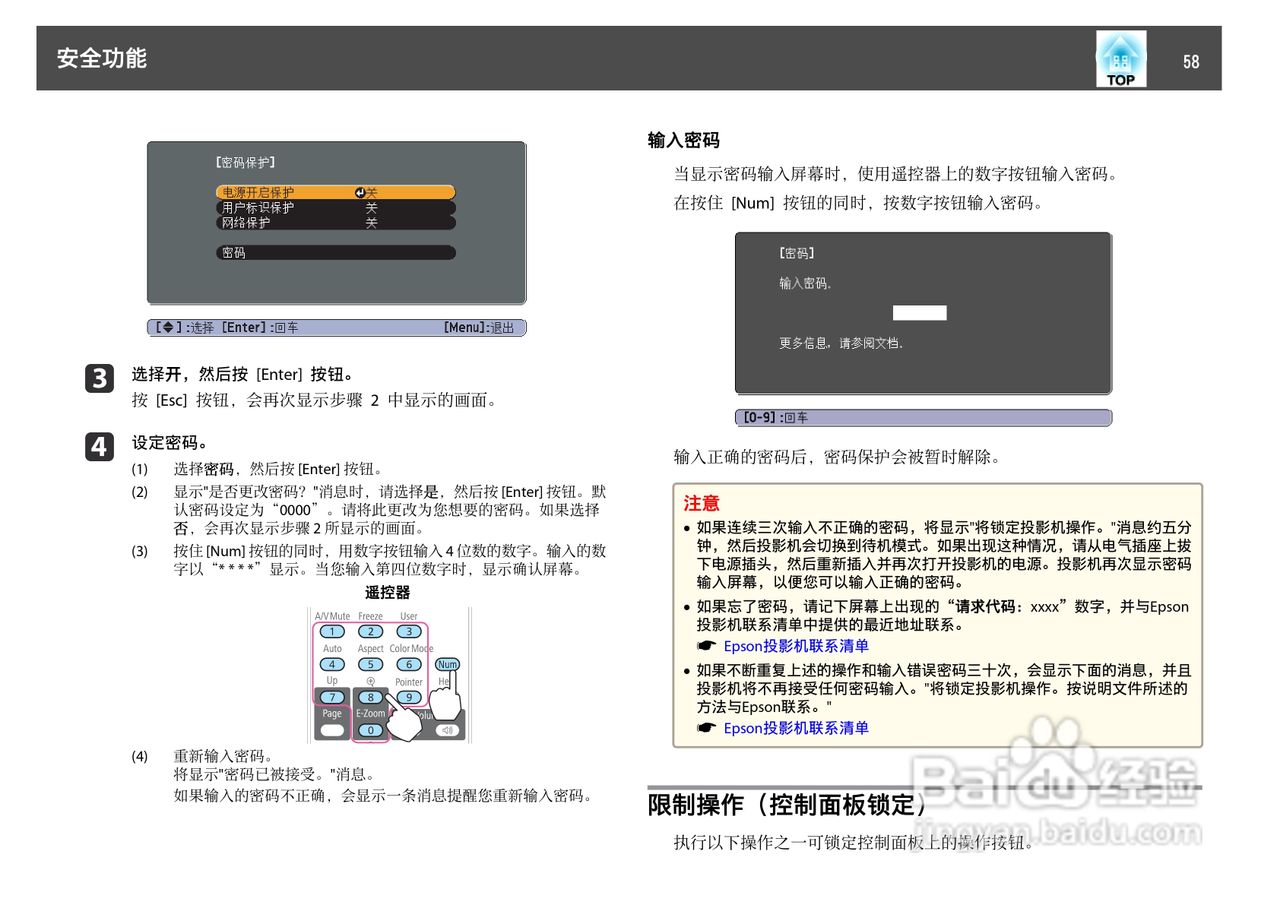Click the [Enter]:回车 hint below the menu
Viewport: 1280px width, 905px height.
click(x=259, y=328)
